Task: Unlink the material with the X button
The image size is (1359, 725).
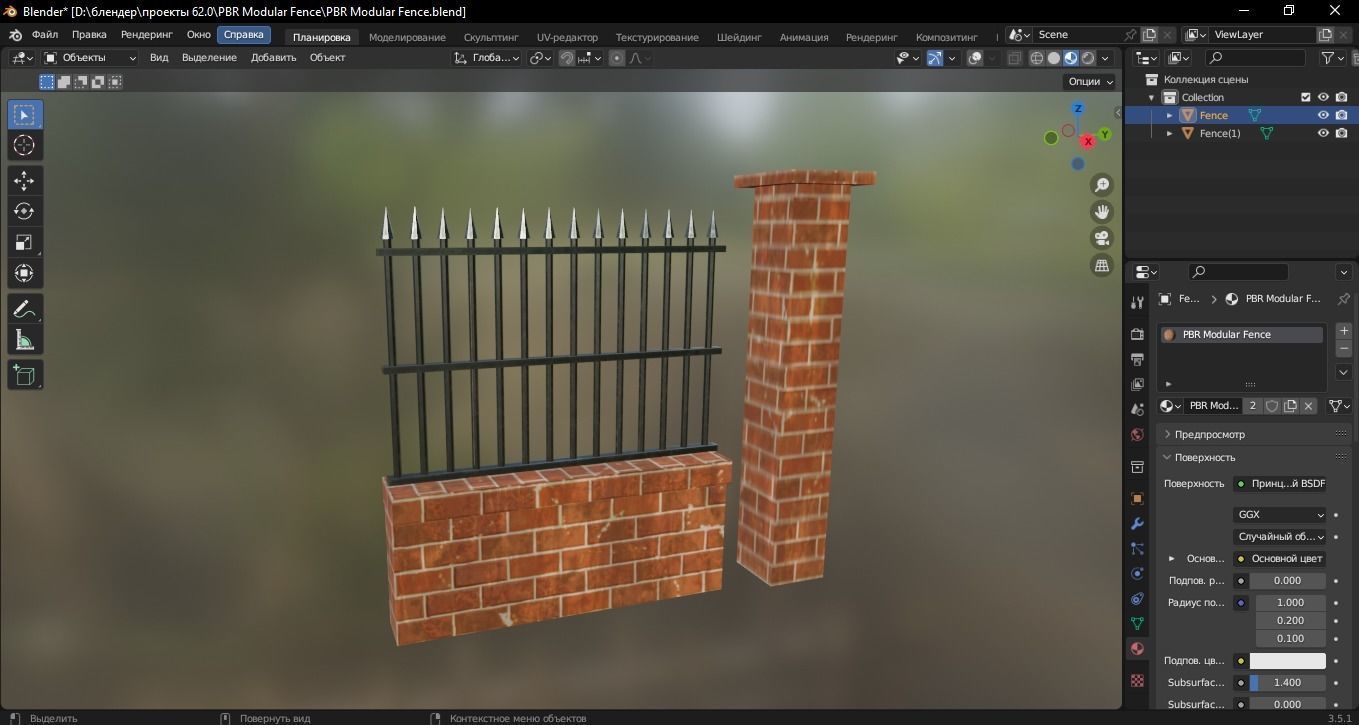Action: pos(1308,406)
